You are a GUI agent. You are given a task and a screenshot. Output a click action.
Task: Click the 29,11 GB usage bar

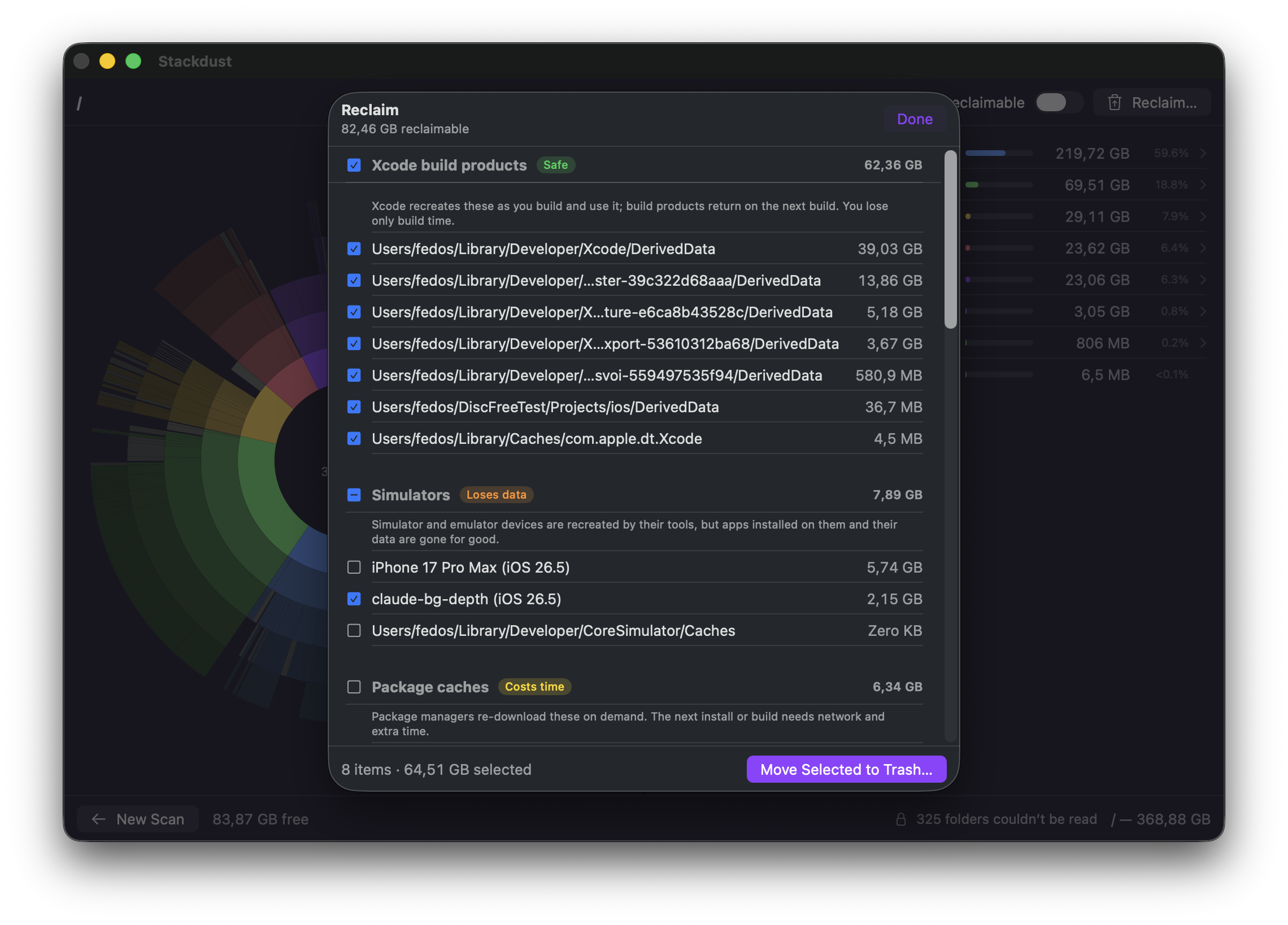998,216
